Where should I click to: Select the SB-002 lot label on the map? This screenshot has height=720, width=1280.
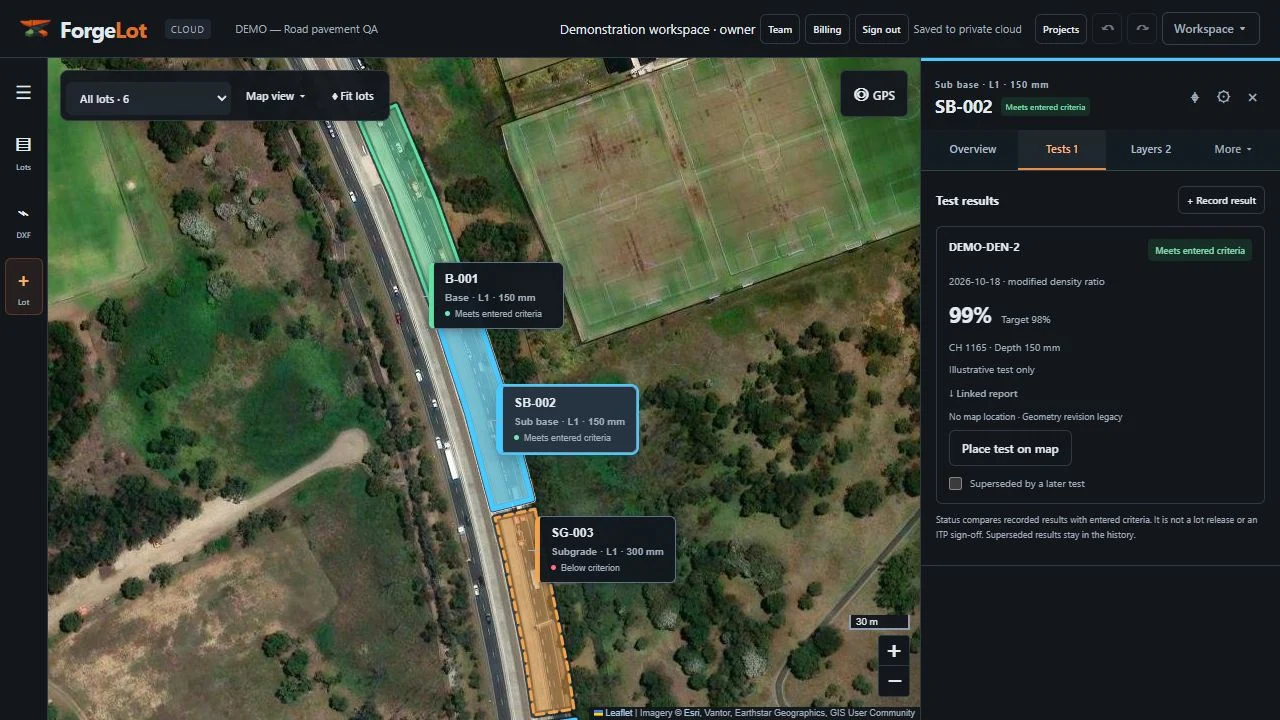[568, 420]
